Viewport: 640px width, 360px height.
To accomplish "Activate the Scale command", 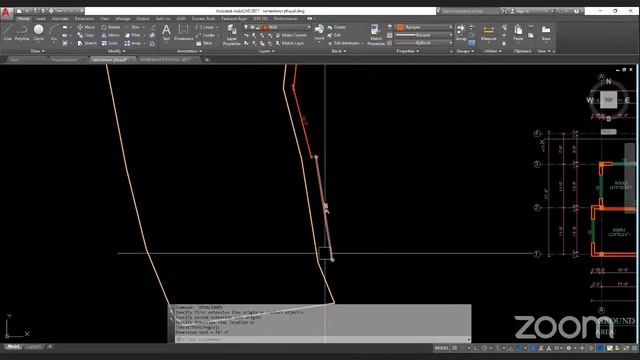I will point(109,43).
